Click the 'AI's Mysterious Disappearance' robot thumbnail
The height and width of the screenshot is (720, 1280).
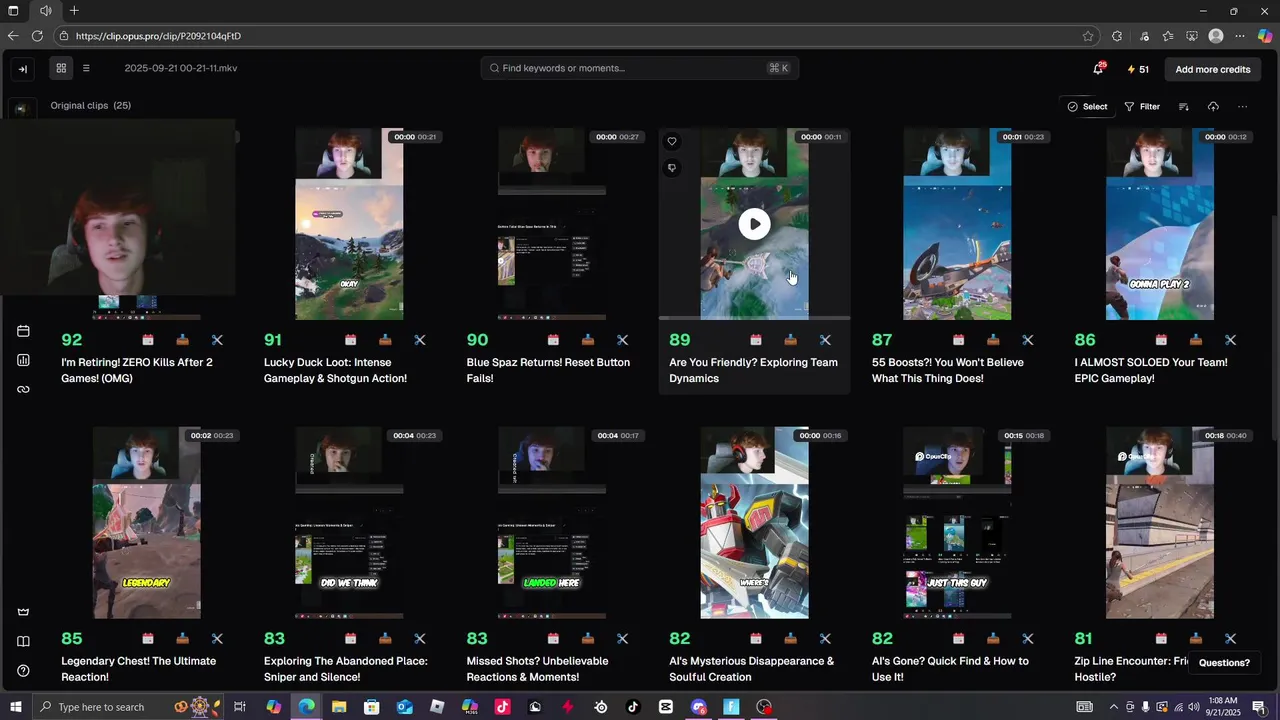tap(754, 523)
